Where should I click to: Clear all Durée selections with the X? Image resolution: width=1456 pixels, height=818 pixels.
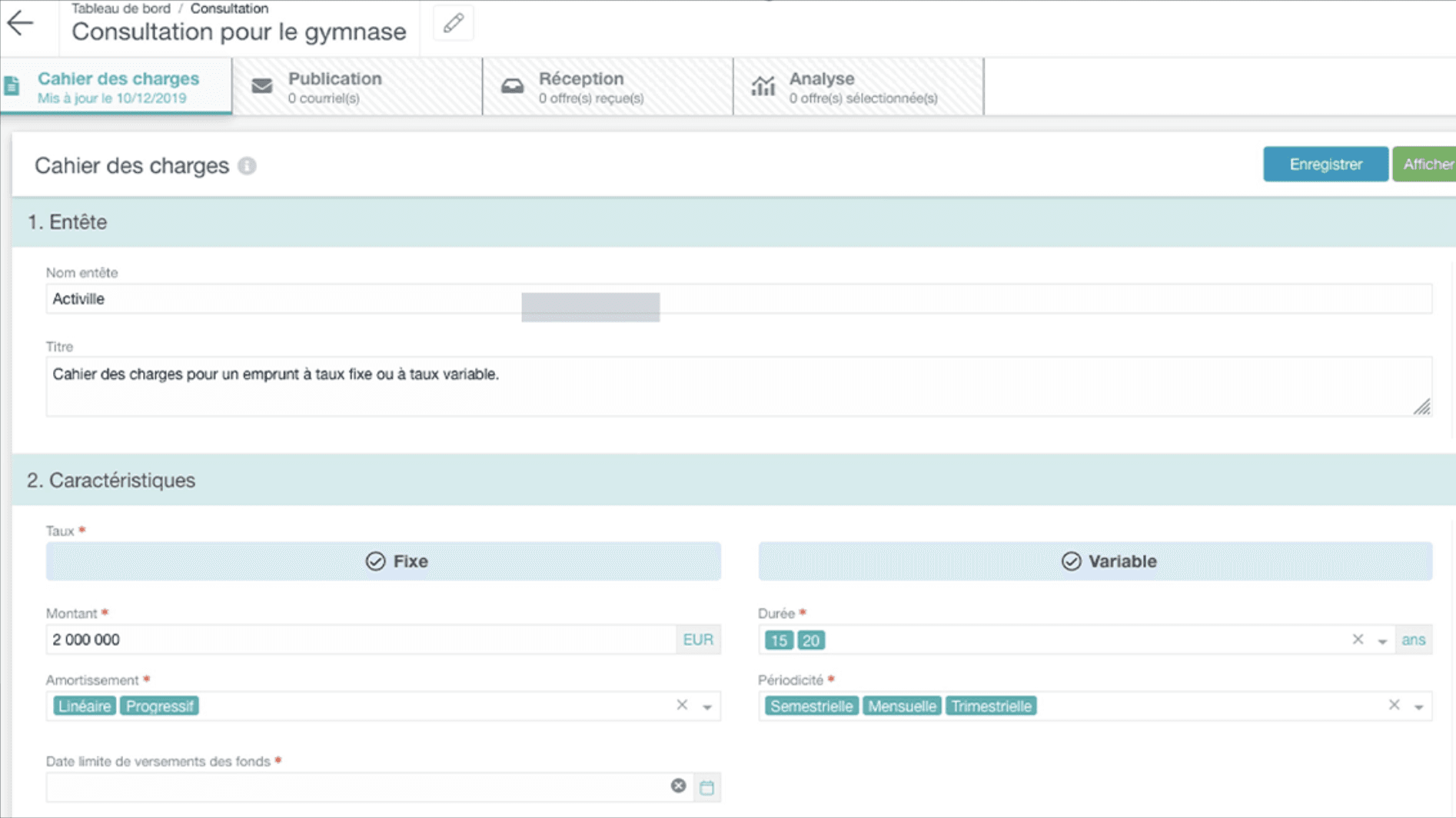click(1358, 640)
